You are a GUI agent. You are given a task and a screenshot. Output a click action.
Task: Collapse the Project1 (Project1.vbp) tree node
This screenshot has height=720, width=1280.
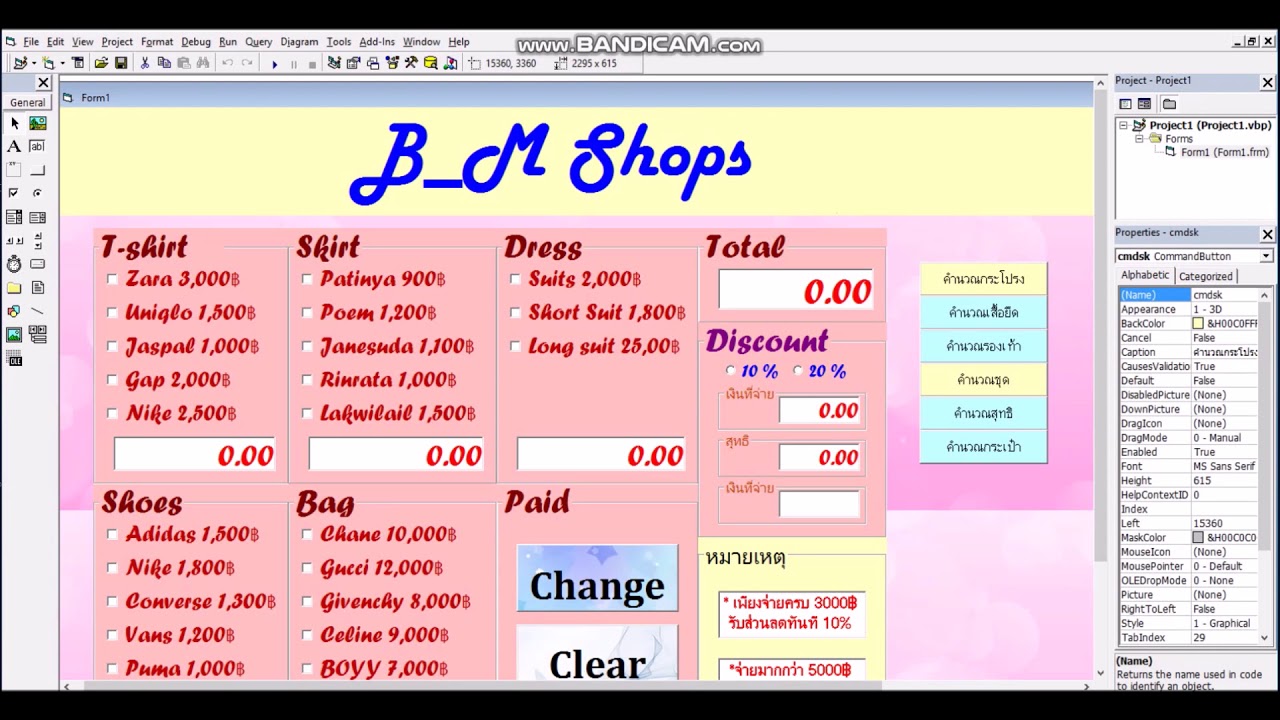(x=1123, y=126)
